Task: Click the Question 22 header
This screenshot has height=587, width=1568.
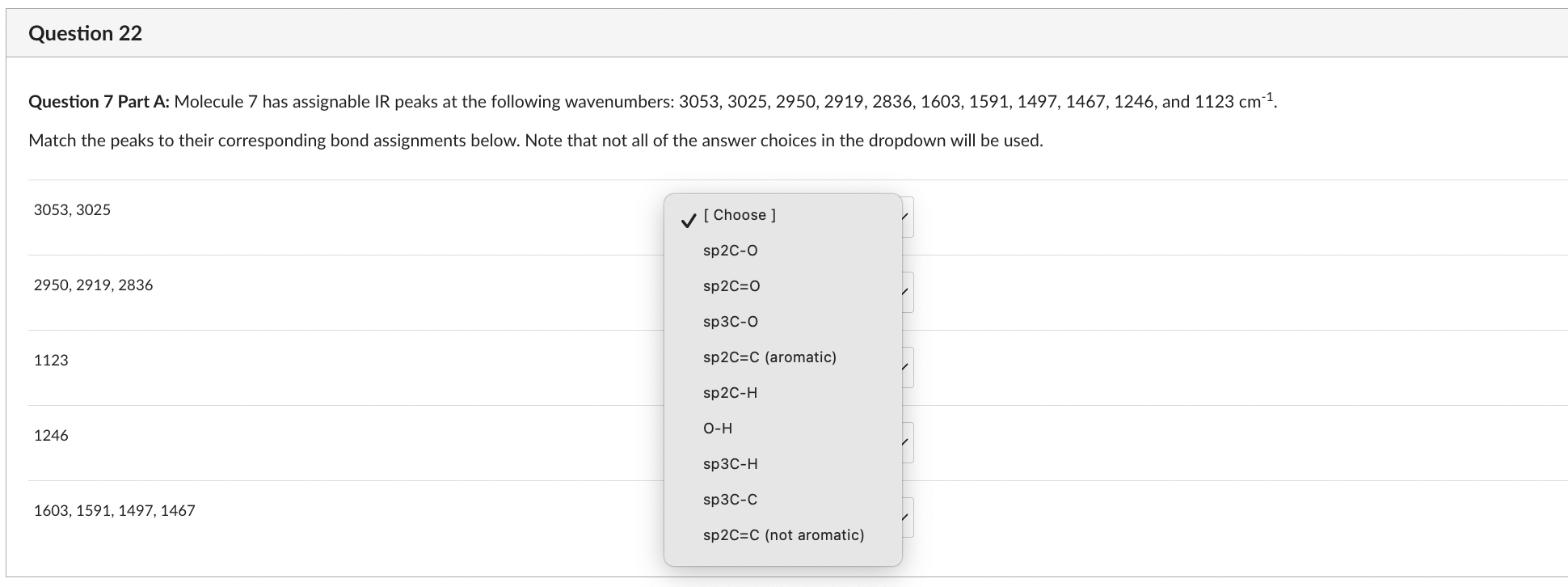Action: tap(84, 33)
